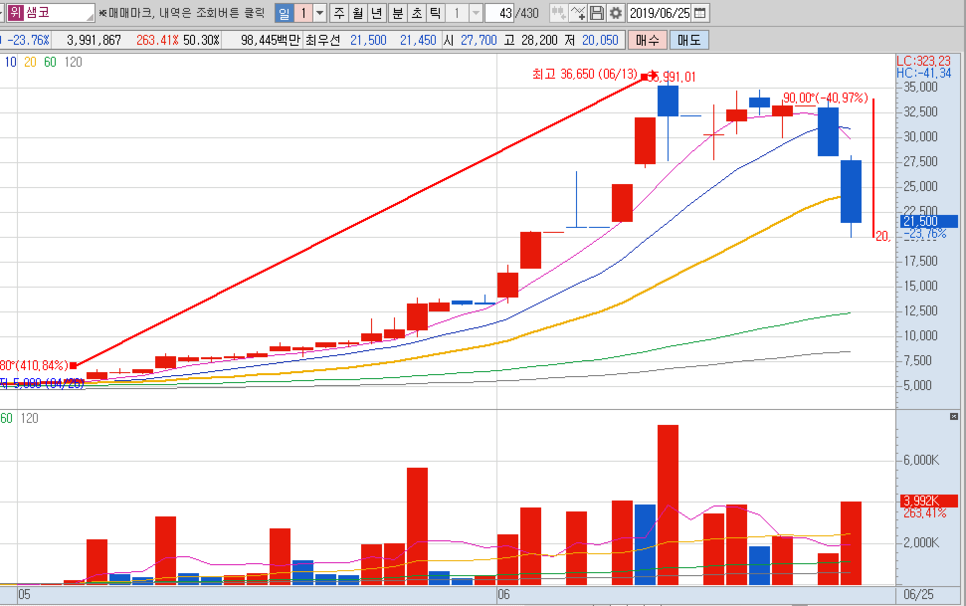Click the 최우선 best quote label
This screenshot has height=606, width=966.
coord(323,40)
